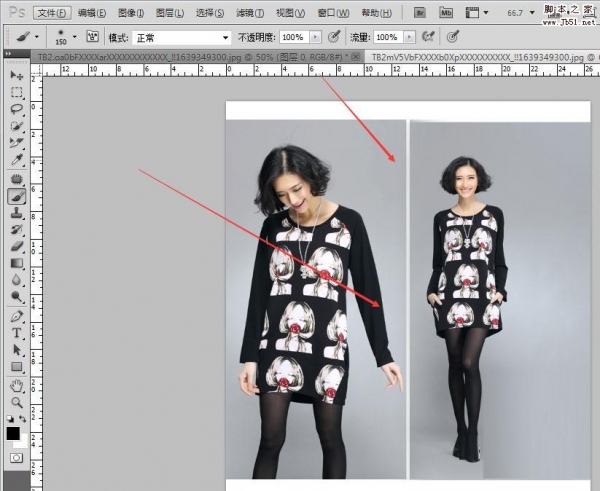
Task: Open the 文件(F) menu
Action: (x=52, y=13)
